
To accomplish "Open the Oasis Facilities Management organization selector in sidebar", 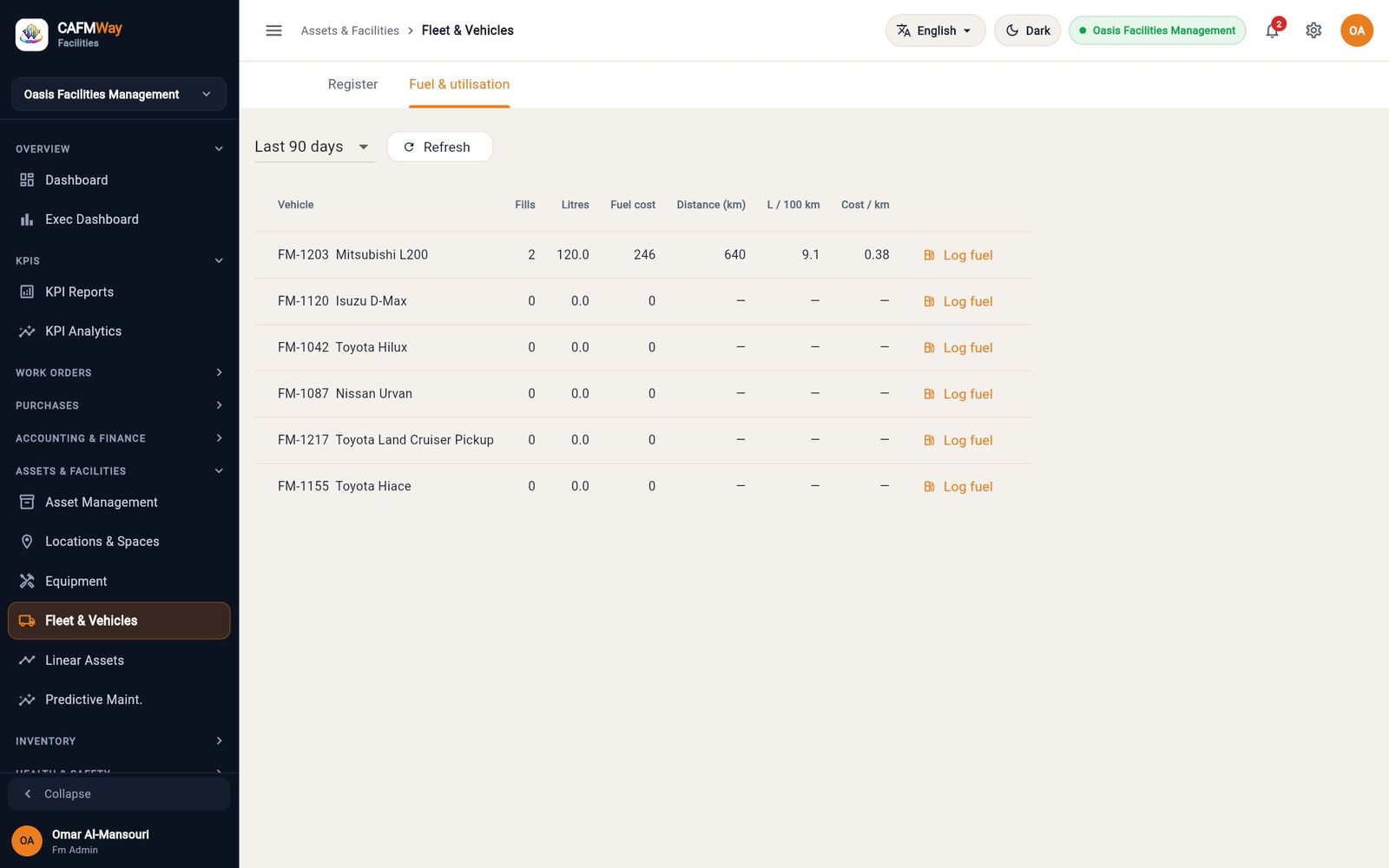I will point(119,94).
